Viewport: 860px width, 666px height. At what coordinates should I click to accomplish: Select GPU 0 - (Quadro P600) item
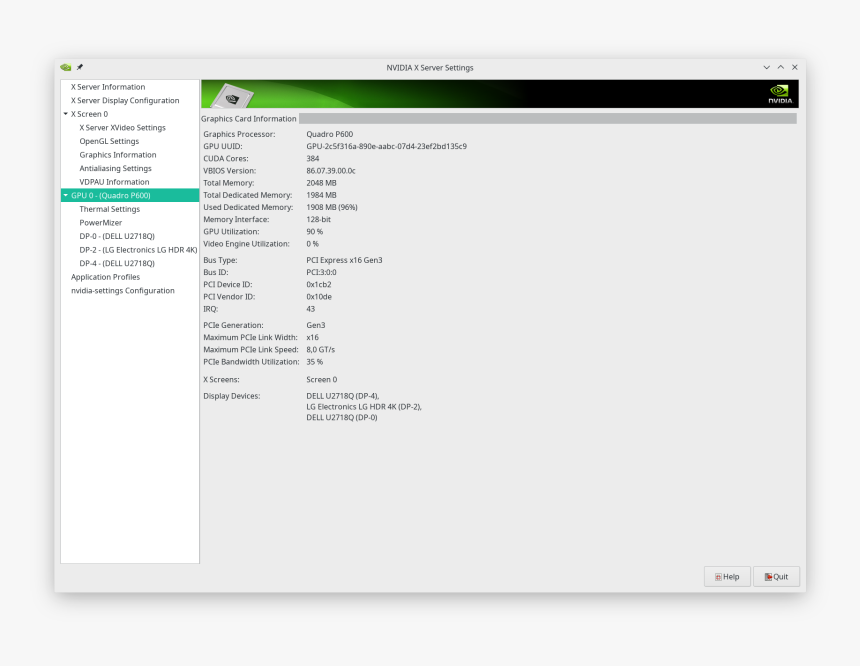coord(130,195)
